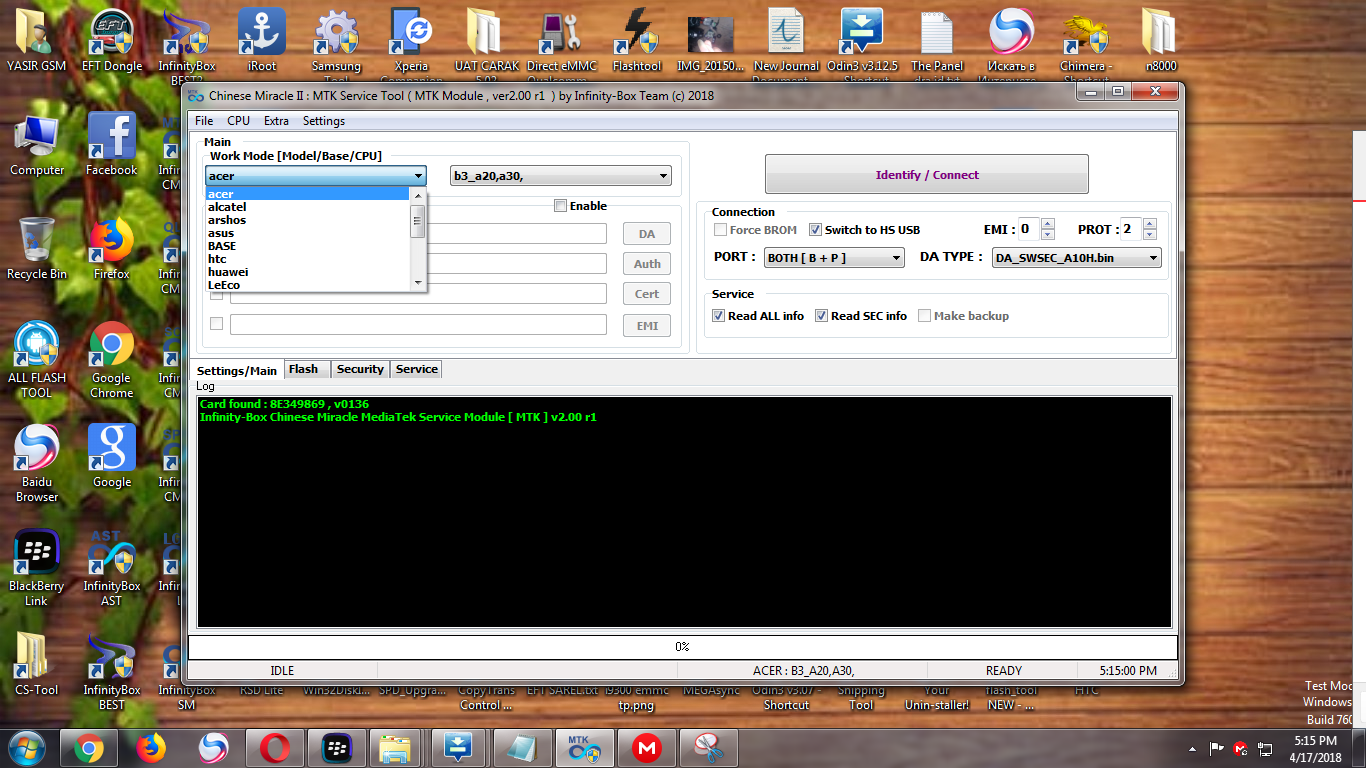Open the PORT selection dropdown
This screenshot has width=1366, height=768.
pyautogui.click(x=834, y=258)
